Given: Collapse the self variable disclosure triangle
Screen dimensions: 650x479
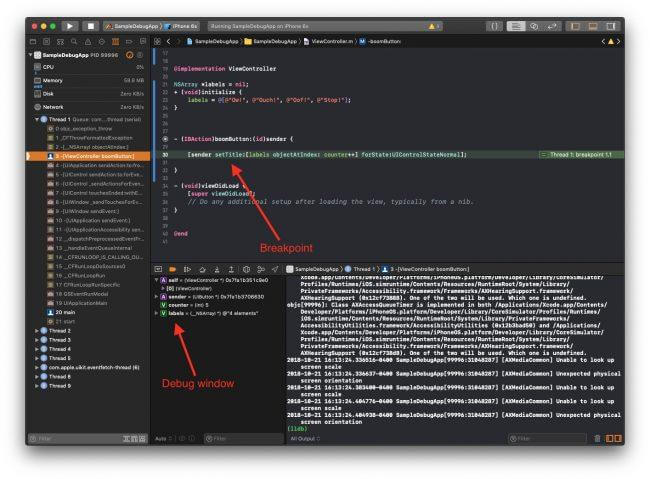Looking at the screenshot, I should pyautogui.click(x=156, y=280).
